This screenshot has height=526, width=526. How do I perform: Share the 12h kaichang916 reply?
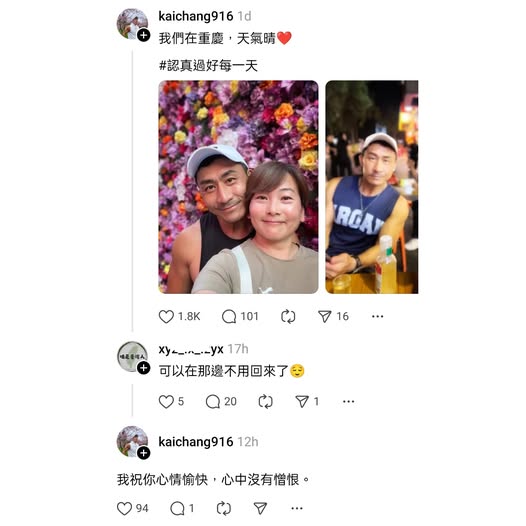point(260,509)
